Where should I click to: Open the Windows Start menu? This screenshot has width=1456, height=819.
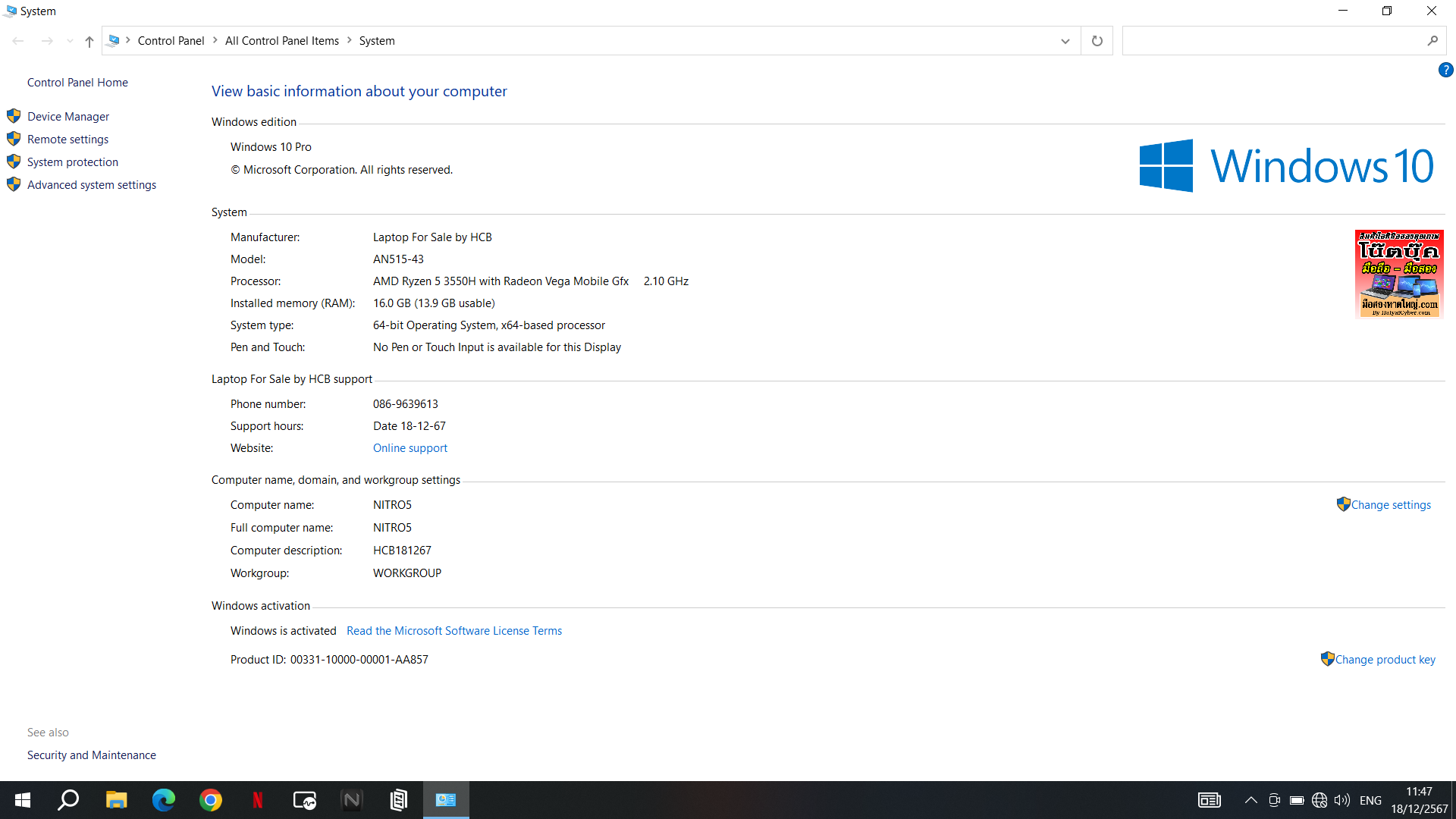[23, 800]
